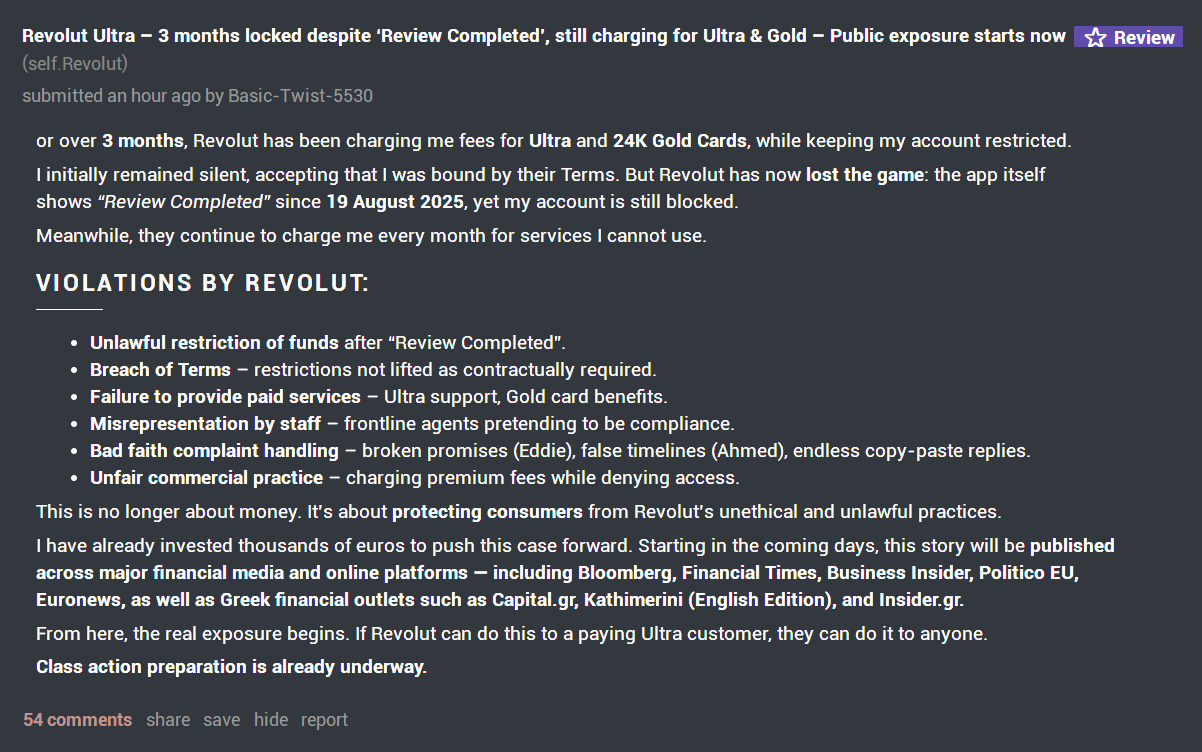Click the star icon in Review flair
This screenshot has height=752, width=1202.
[1096, 38]
